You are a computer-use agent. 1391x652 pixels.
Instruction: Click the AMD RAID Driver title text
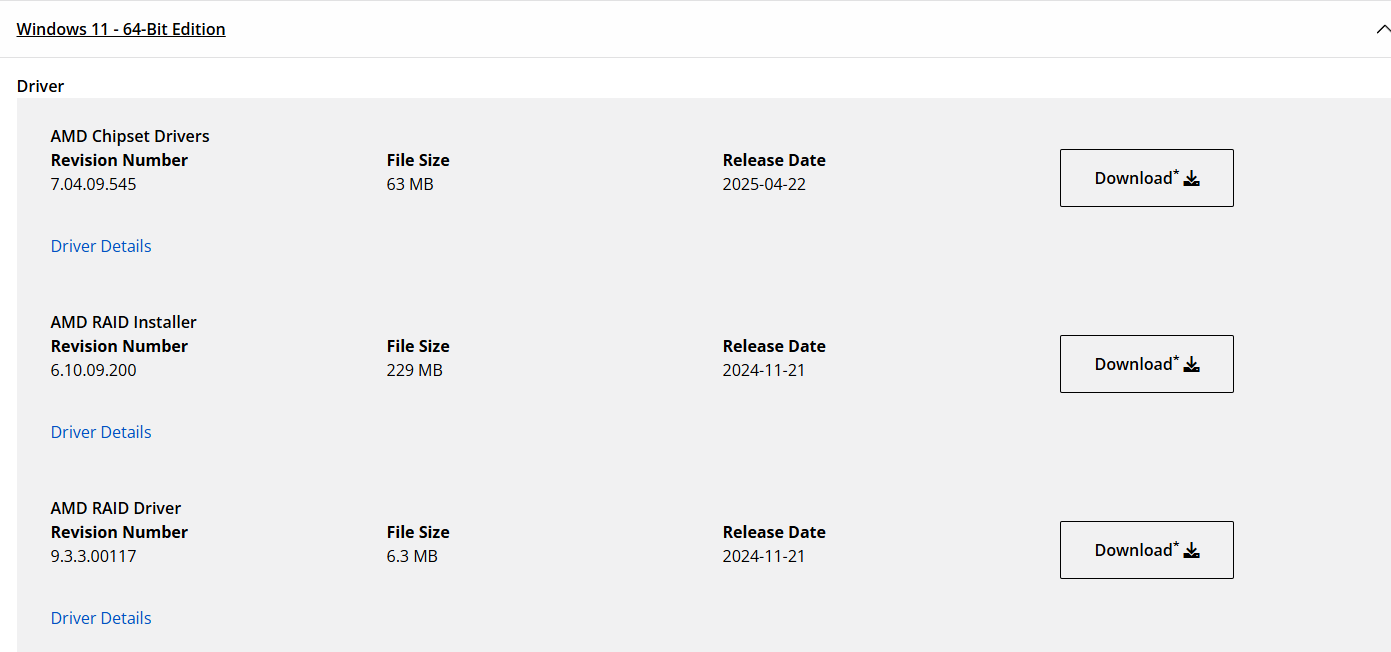click(x=116, y=508)
